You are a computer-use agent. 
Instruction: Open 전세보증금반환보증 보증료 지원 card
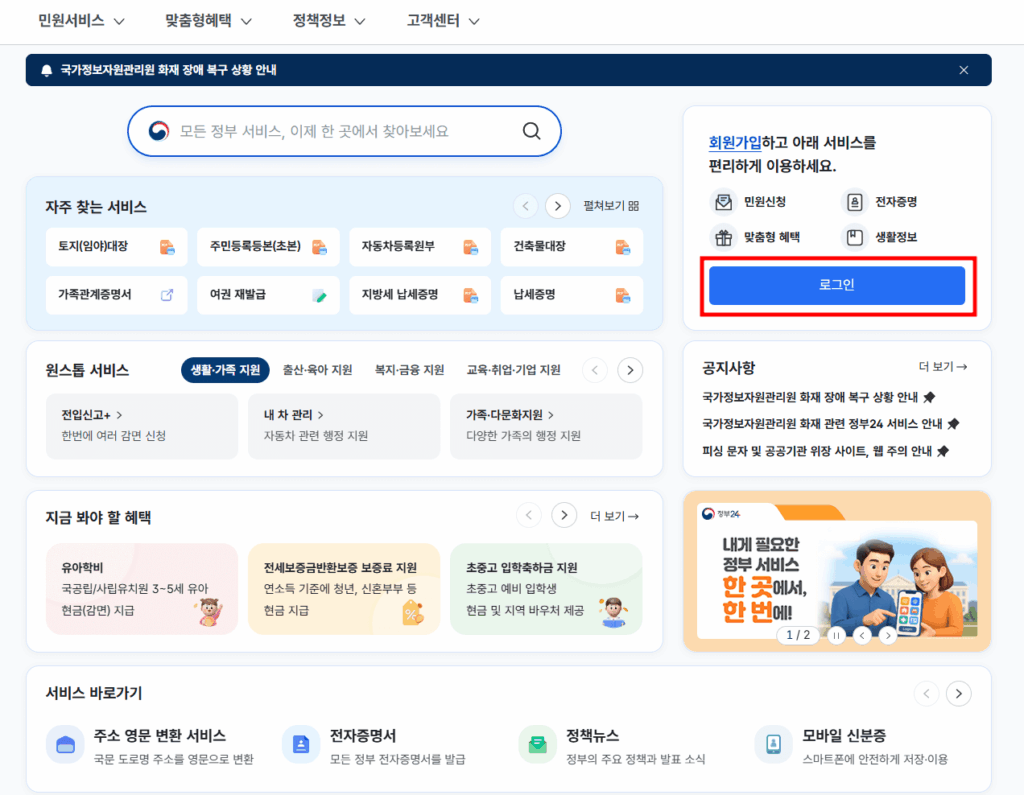(x=344, y=589)
